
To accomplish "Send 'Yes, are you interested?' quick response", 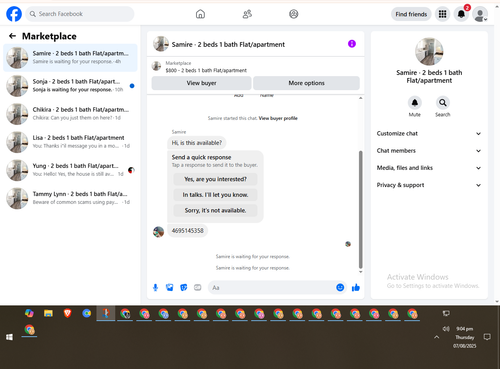I will (x=215, y=179).
